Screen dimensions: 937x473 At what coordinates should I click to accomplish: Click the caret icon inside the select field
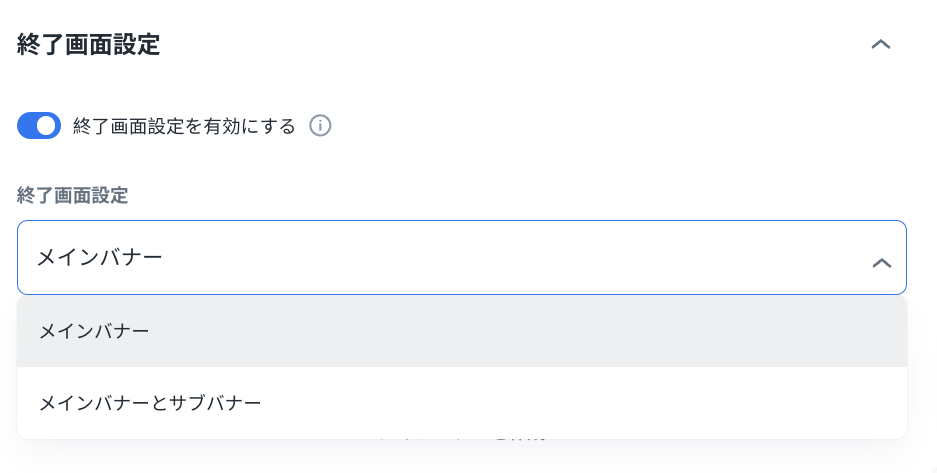(880, 263)
